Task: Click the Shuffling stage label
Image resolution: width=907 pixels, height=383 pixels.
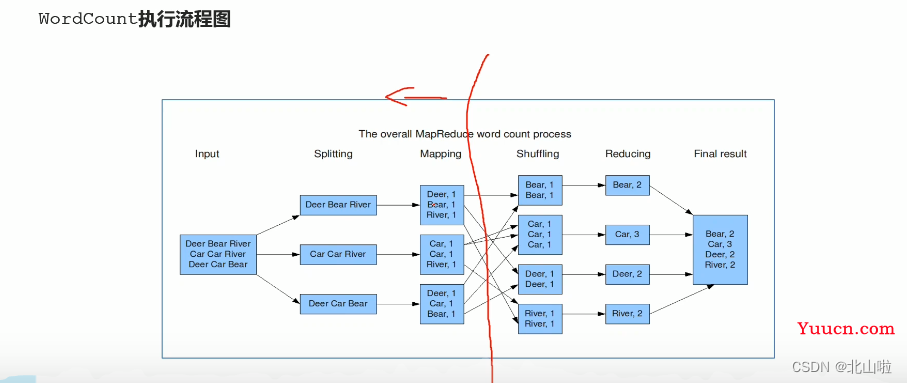Action: 538,154
